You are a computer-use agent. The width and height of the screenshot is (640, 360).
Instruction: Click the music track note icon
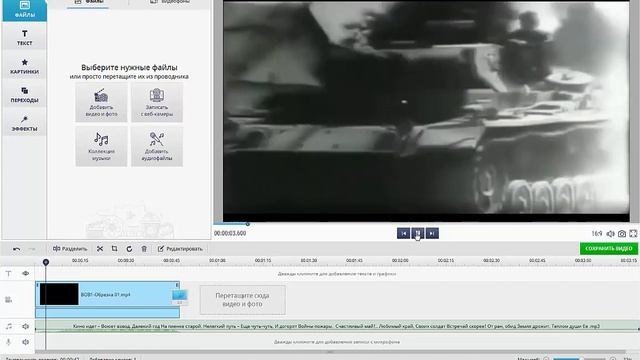pyautogui.click(x=9, y=326)
